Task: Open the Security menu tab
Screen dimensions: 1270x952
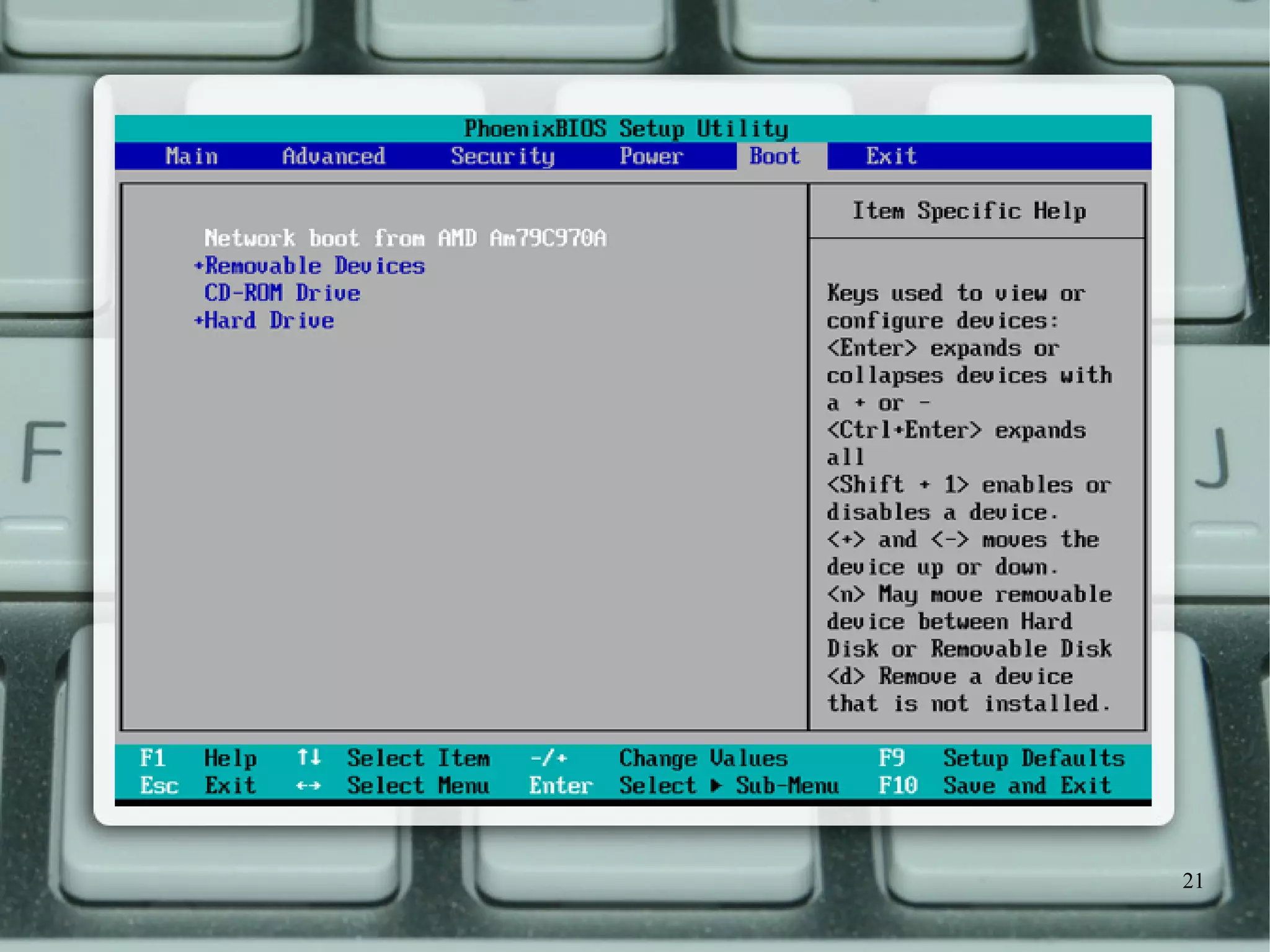Action: click(x=502, y=156)
